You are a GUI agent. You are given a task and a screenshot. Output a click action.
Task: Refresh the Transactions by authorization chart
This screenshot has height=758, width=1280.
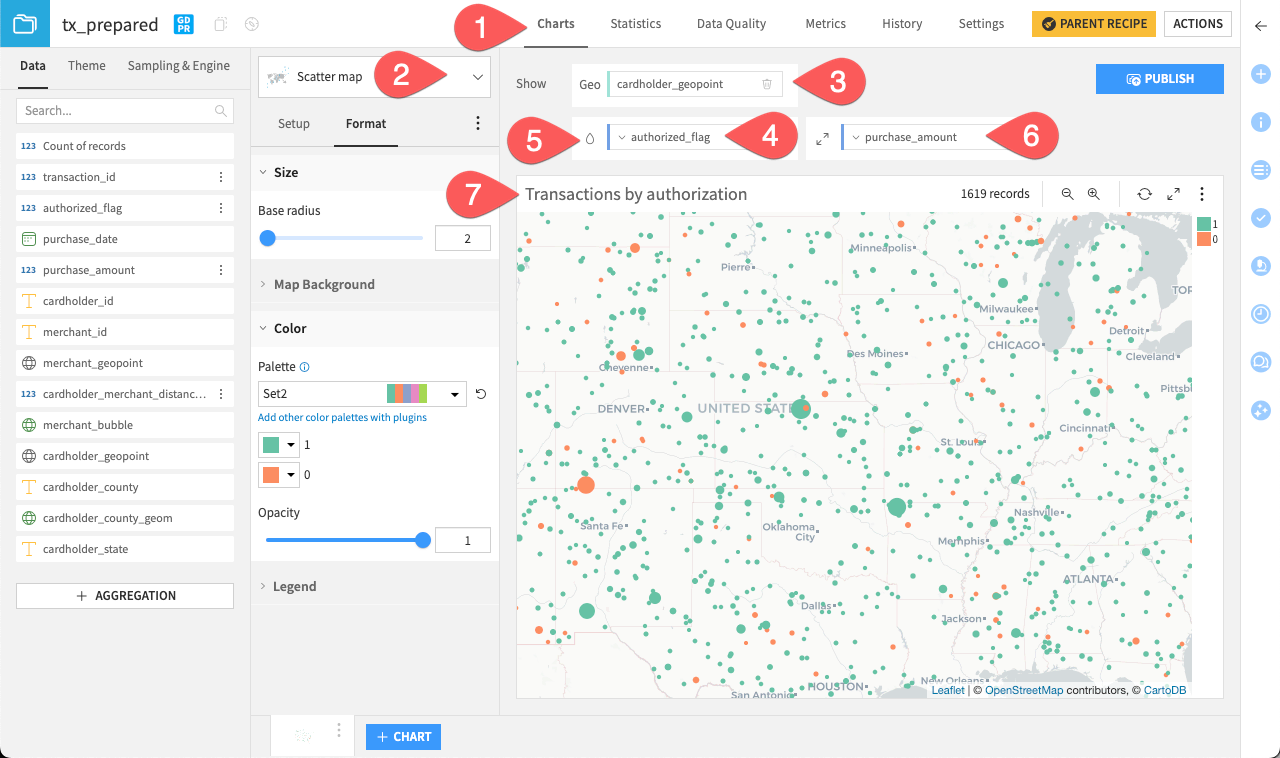pyautogui.click(x=1144, y=193)
